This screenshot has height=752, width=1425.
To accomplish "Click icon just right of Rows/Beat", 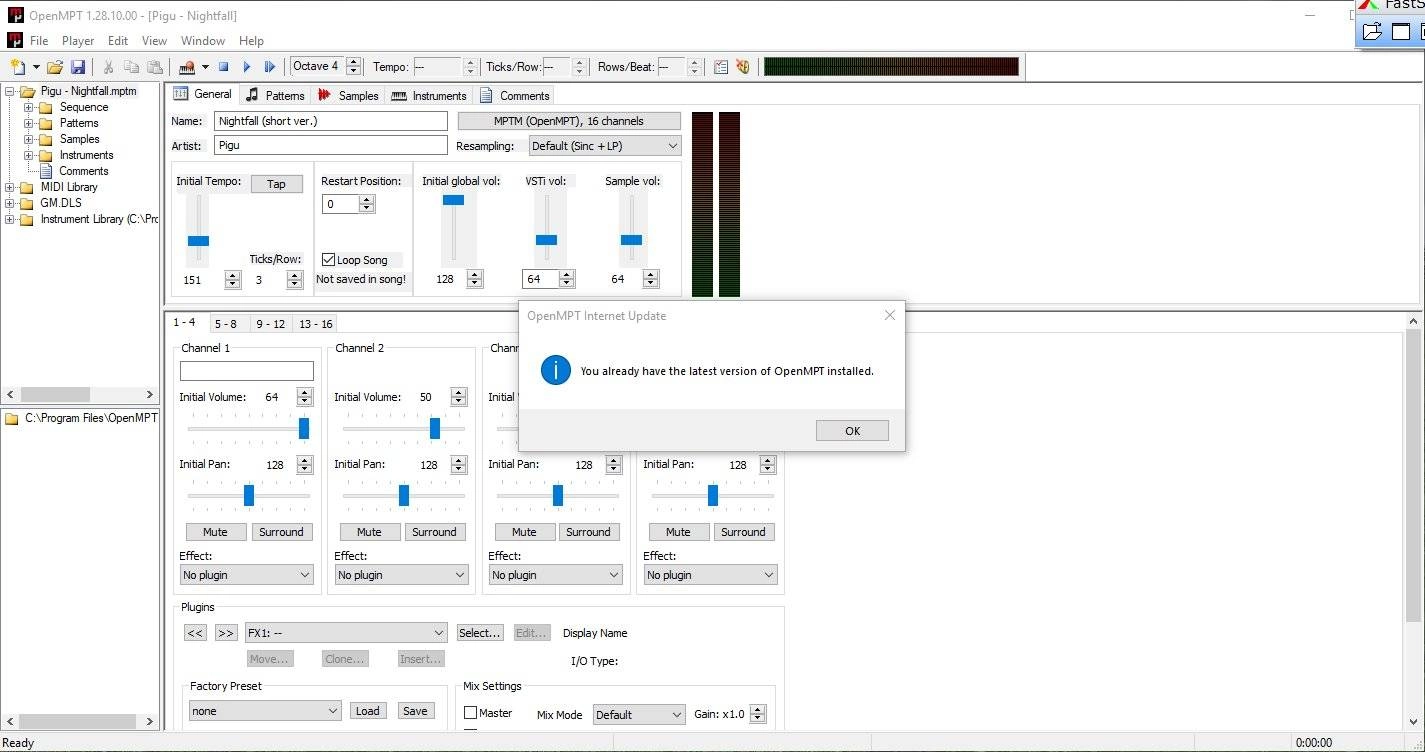I will 721,67.
